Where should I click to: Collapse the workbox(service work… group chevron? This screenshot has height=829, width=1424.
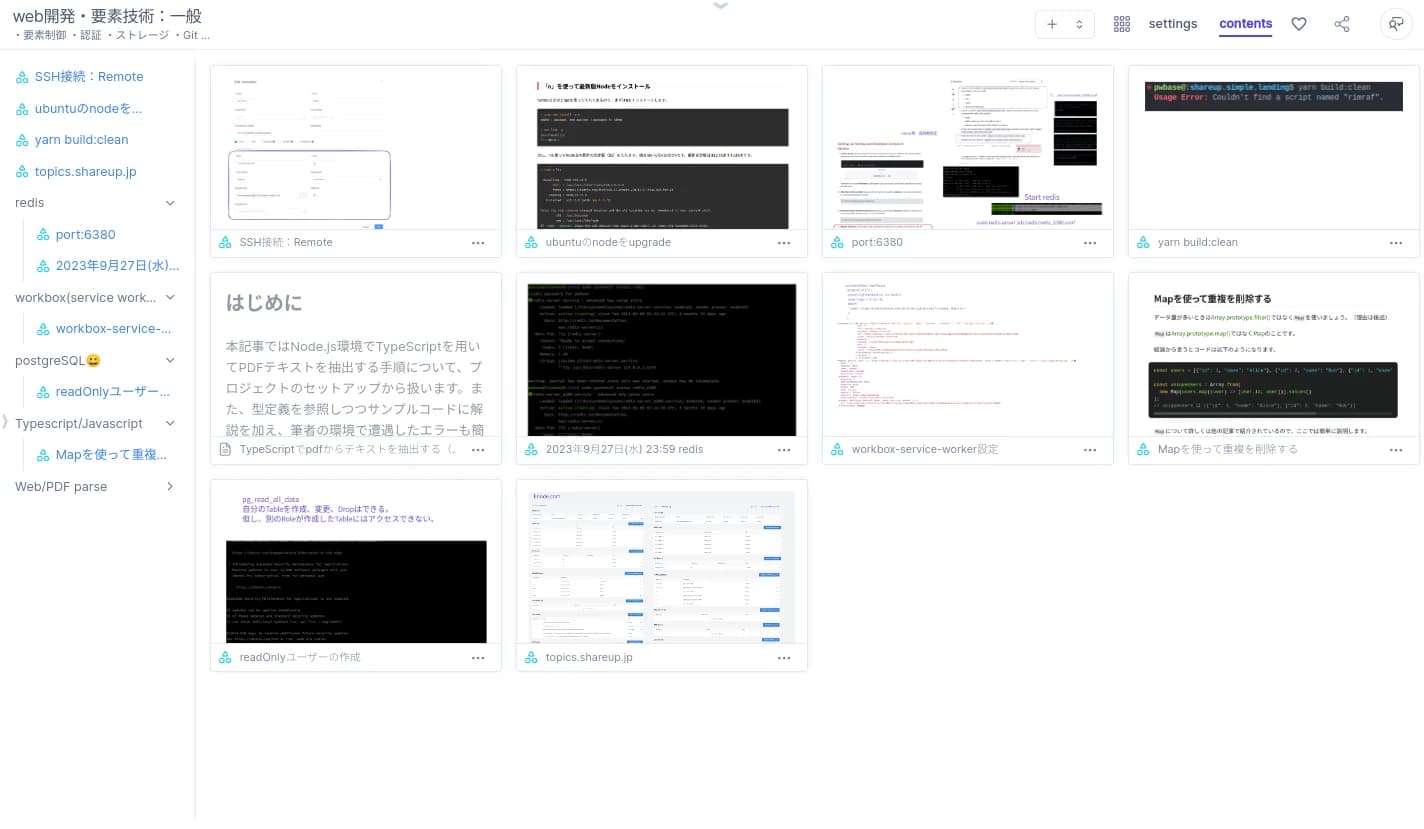(170, 297)
